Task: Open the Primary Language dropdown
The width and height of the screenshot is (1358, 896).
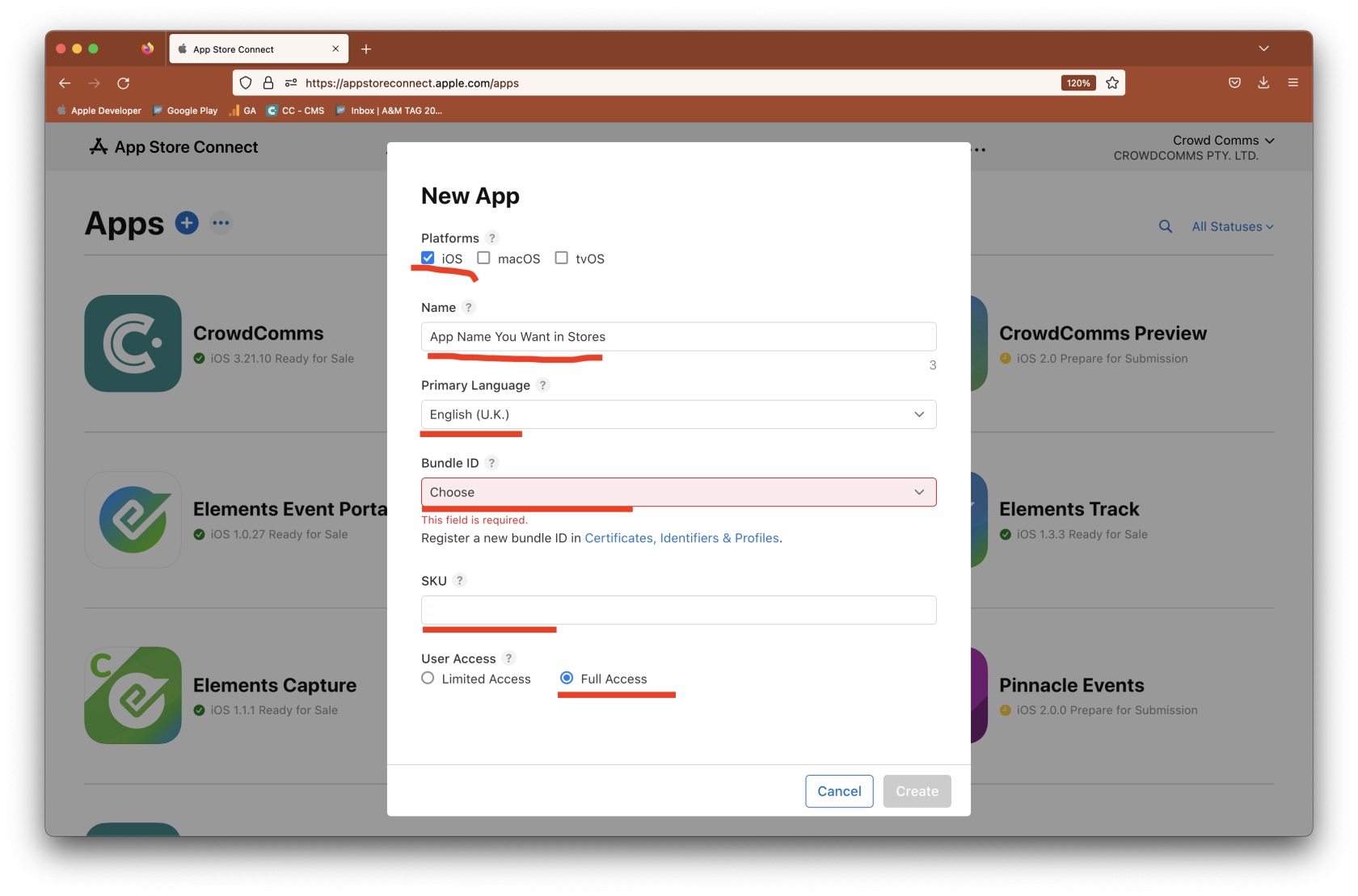Action: (678, 414)
